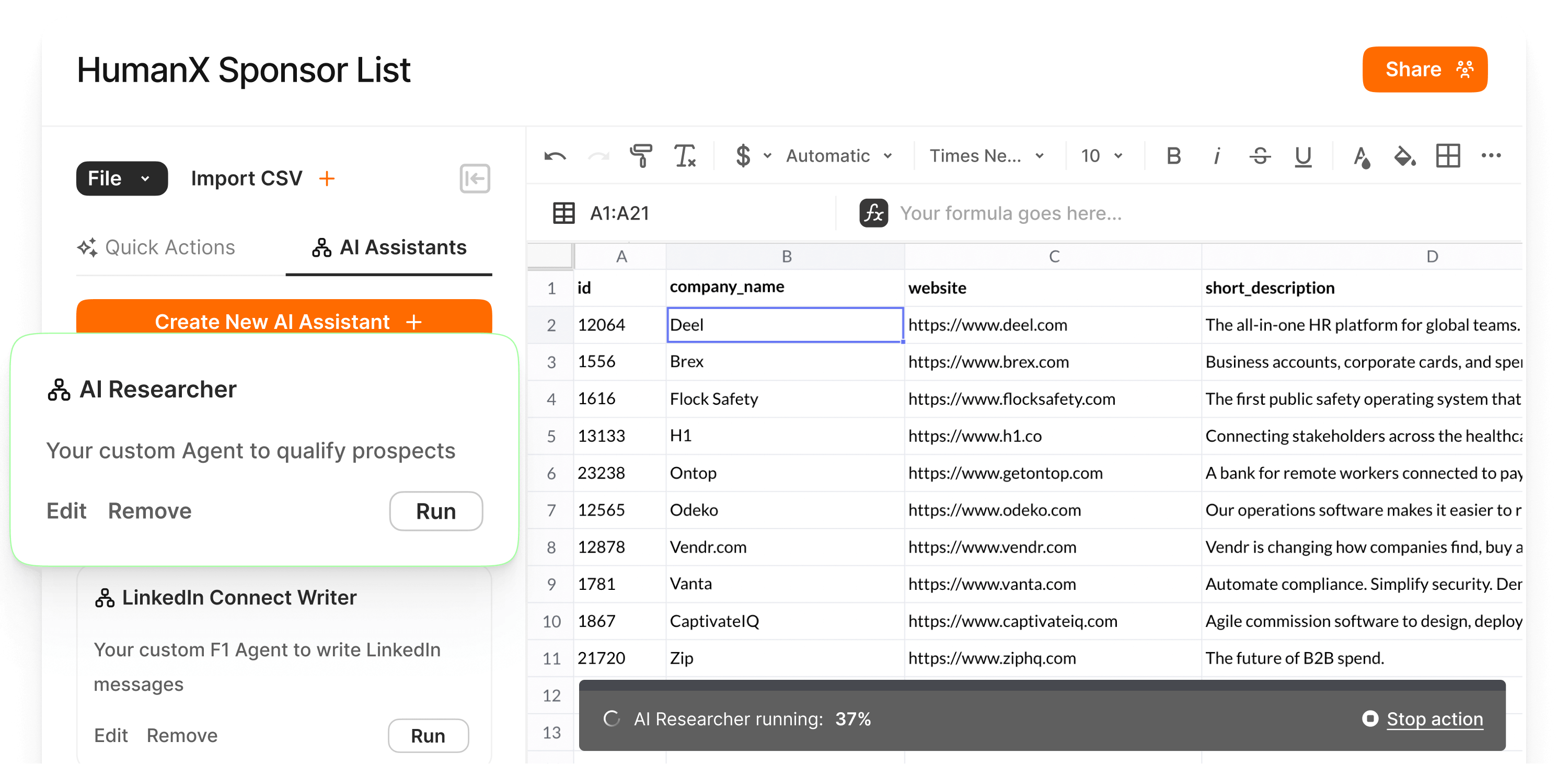Open the Automatic number format dropdown

coord(839,156)
